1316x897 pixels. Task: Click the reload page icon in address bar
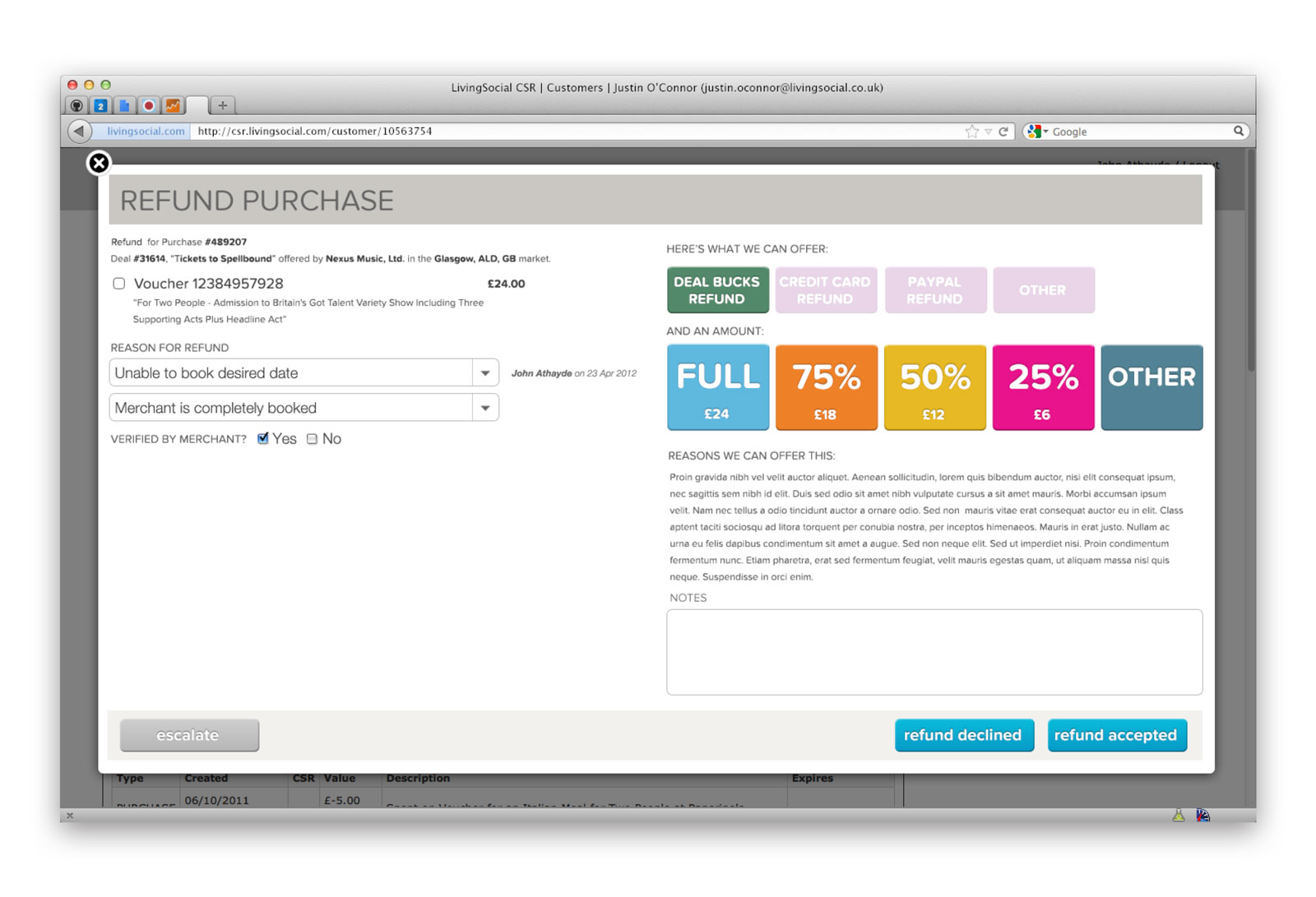(x=1004, y=131)
